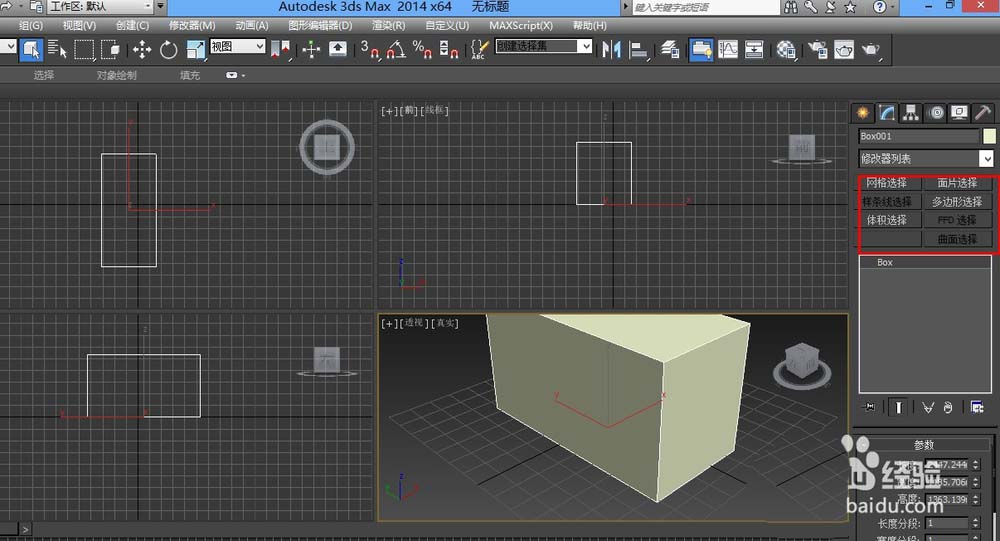Click the 曲面选择 modifier button

957,239
